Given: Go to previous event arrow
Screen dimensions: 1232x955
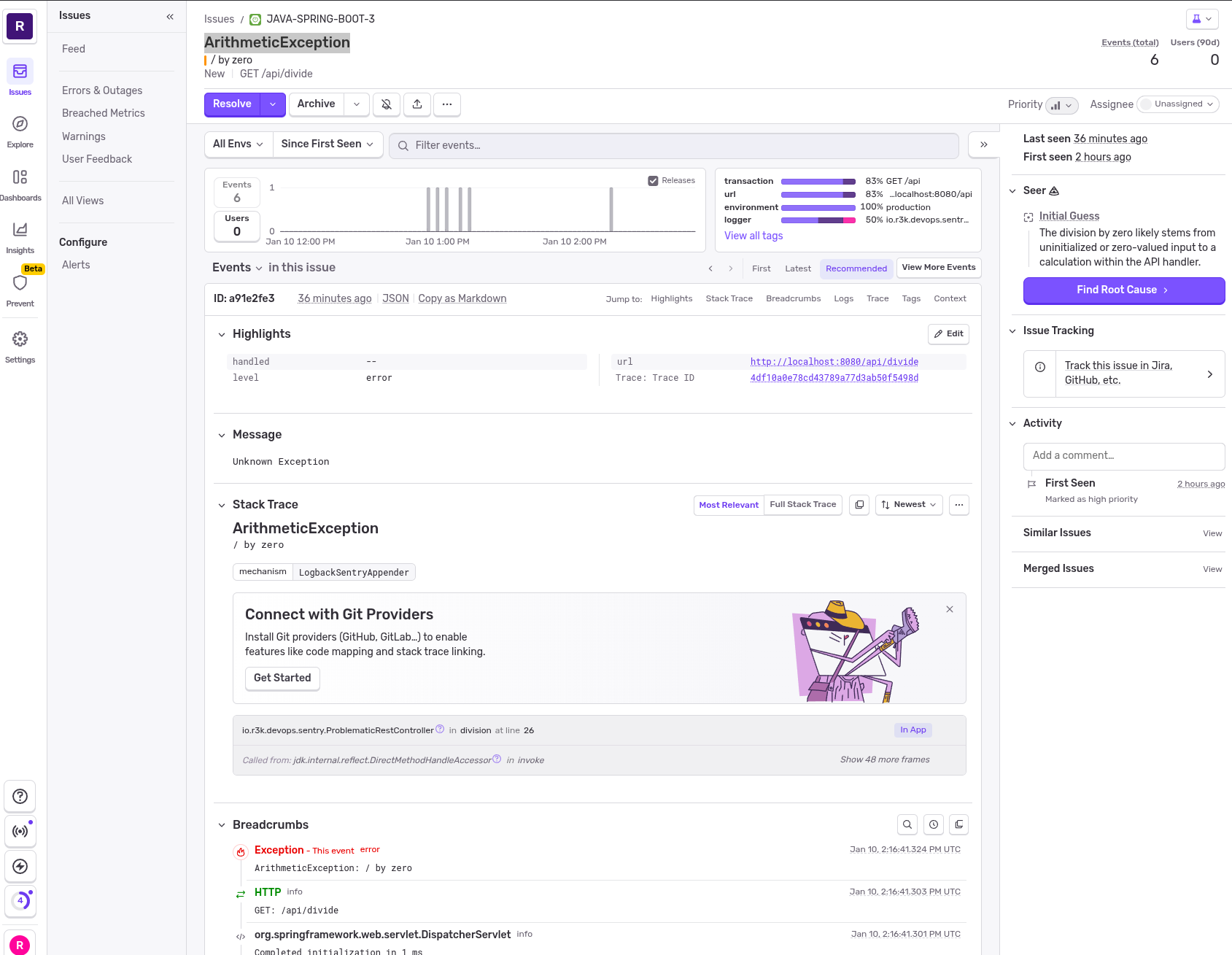Looking at the screenshot, I should pyautogui.click(x=710, y=268).
